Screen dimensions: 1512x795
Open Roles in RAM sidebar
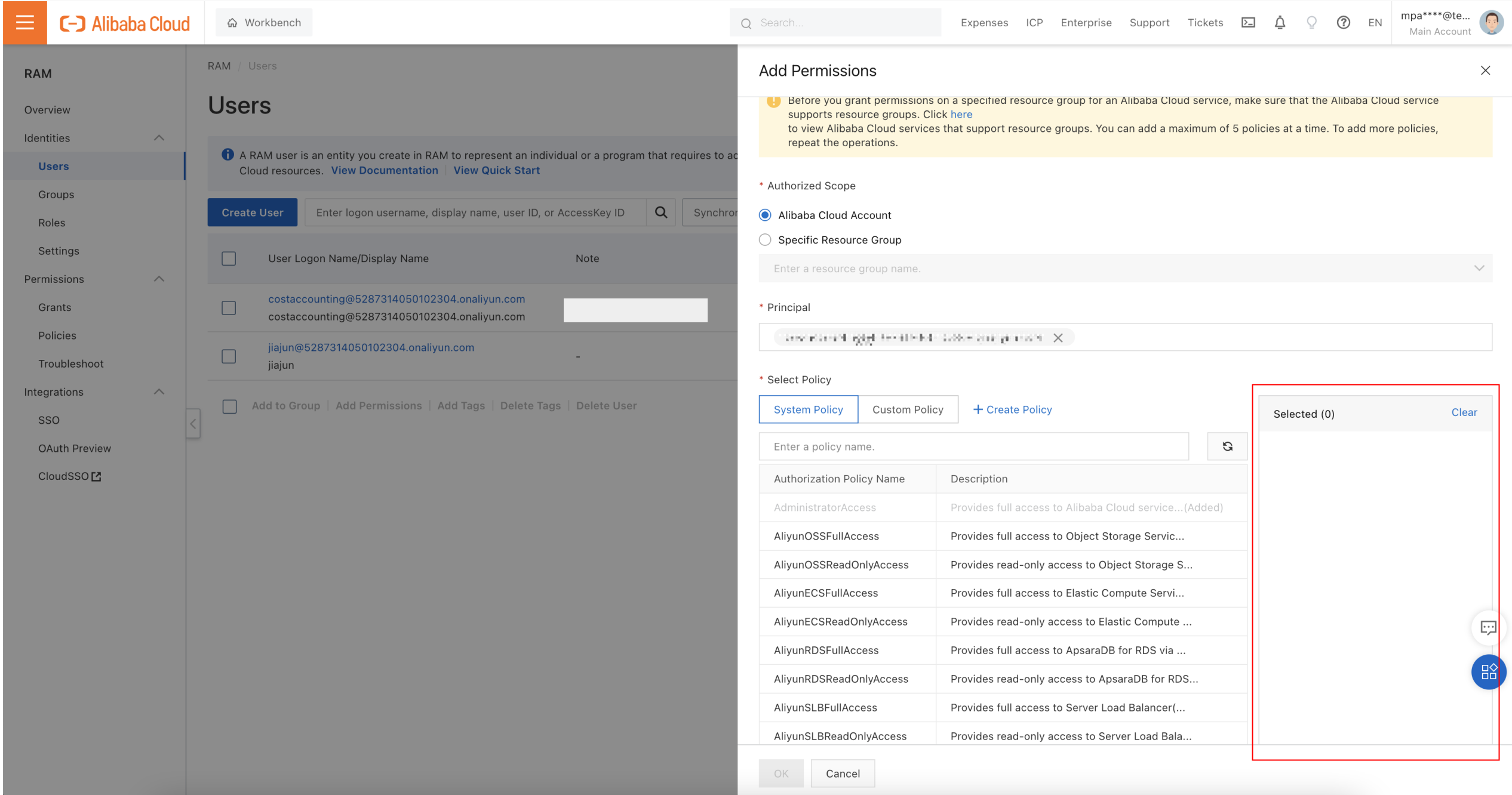click(52, 223)
